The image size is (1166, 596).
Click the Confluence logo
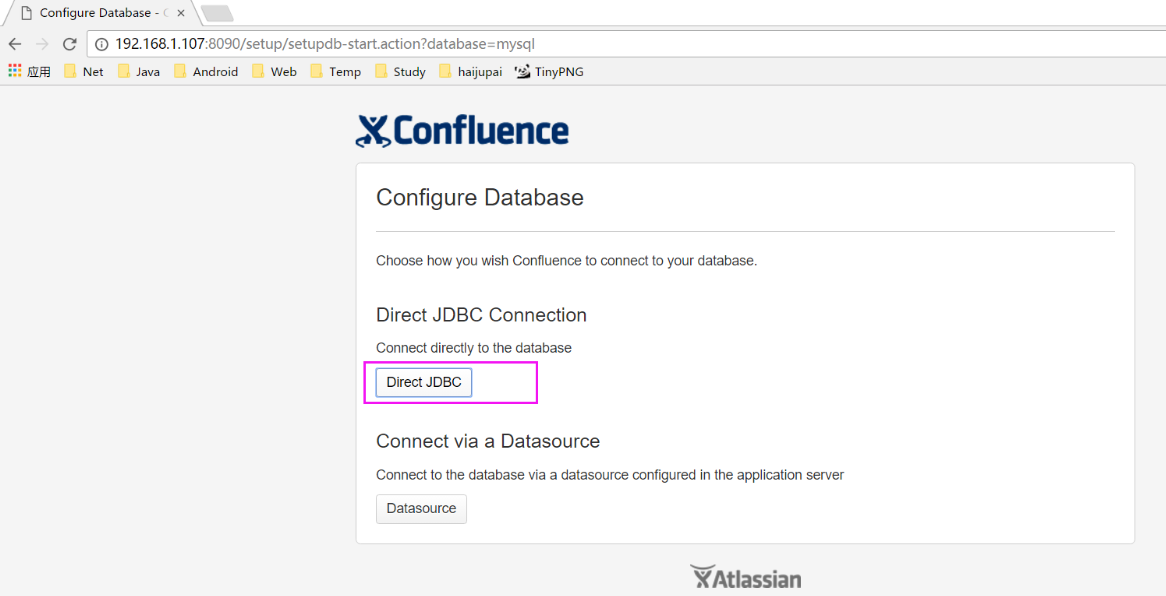point(463,131)
